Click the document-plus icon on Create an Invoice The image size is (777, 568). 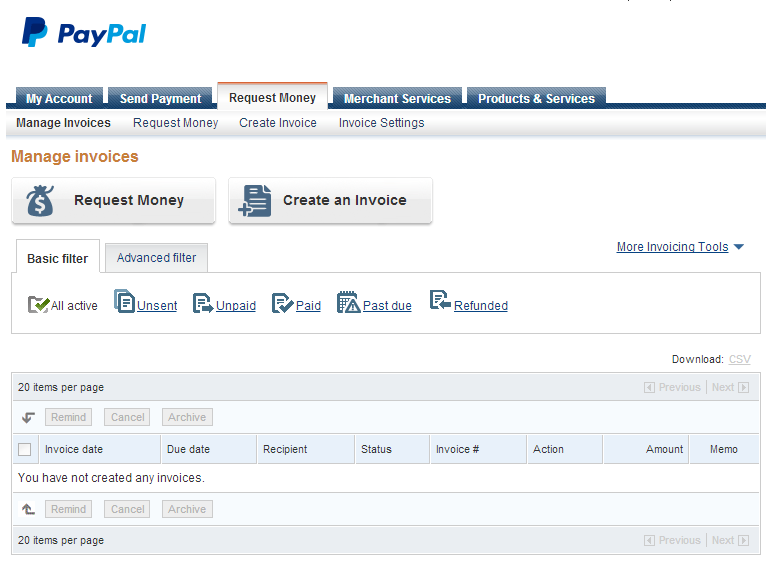[x=255, y=201]
